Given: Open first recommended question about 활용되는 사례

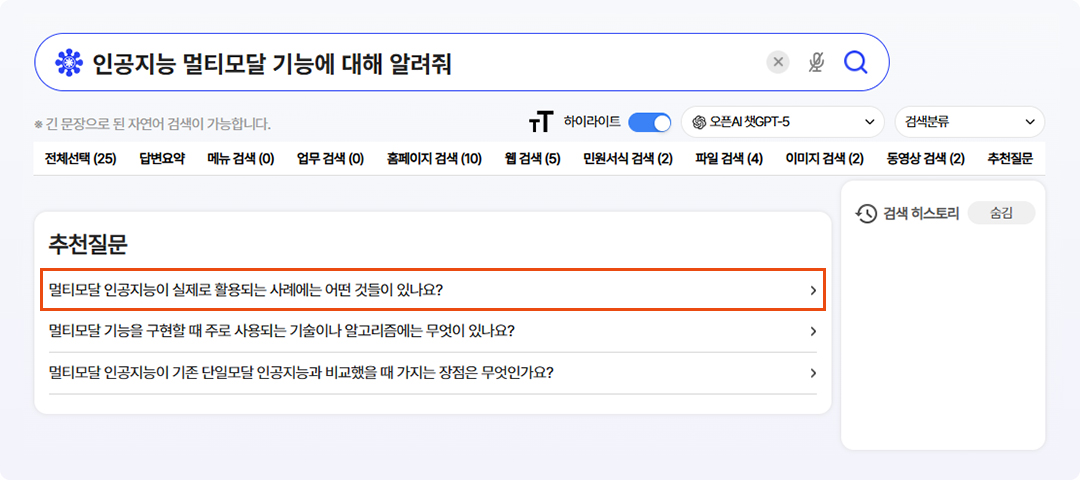Looking at the screenshot, I should click(x=432, y=290).
